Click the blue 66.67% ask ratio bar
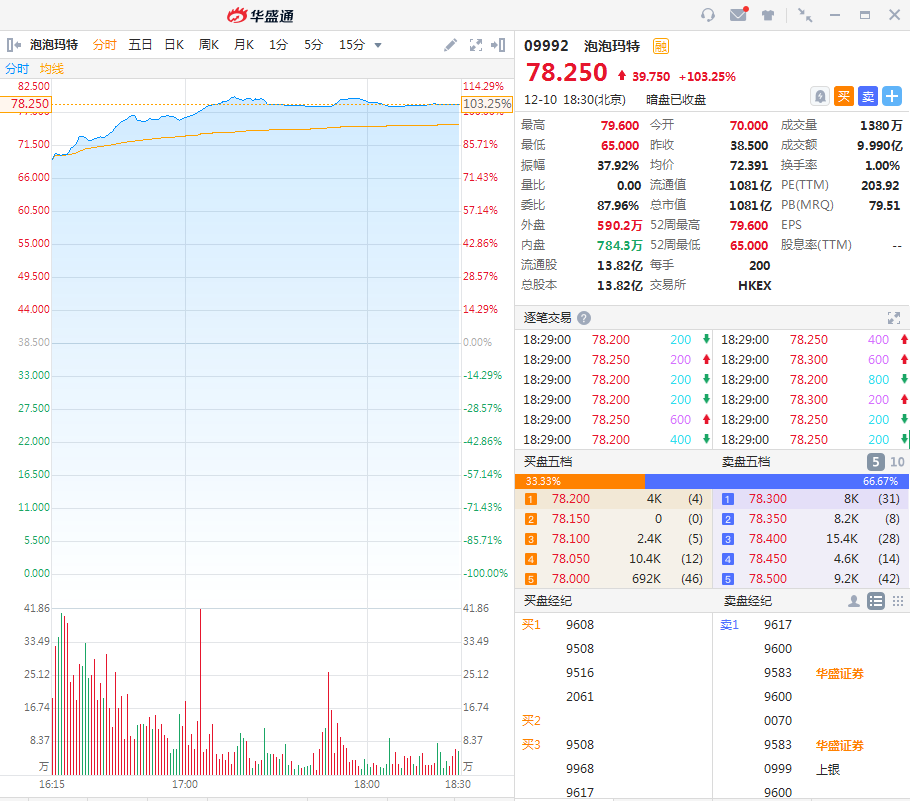Screen dimensions: 910x801 [x=777, y=481]
